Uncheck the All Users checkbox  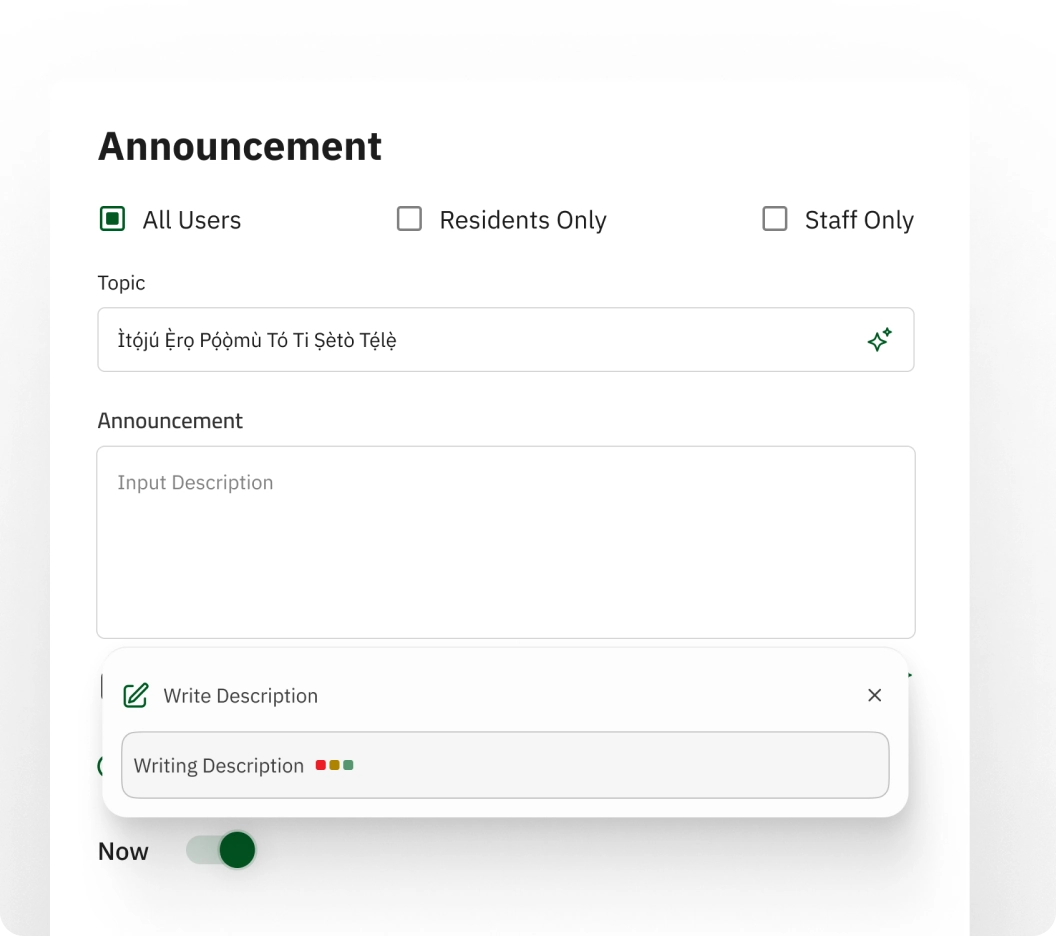[x=112, y=219]
